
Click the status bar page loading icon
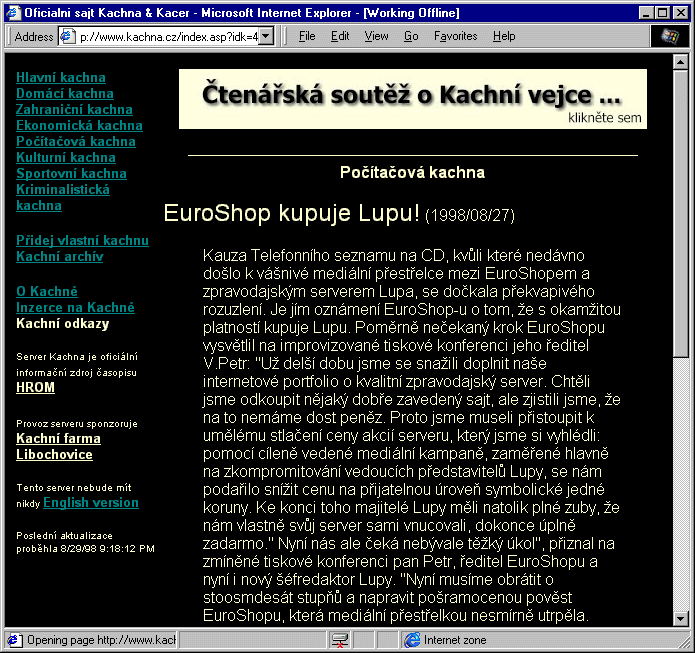tap(14, 640)
